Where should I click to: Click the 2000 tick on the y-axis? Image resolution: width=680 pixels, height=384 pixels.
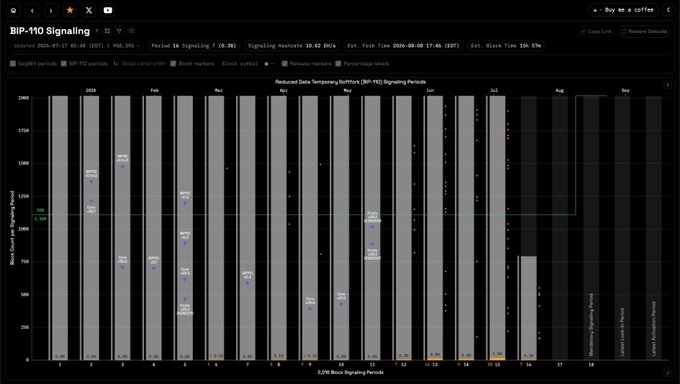coord(23,98)
